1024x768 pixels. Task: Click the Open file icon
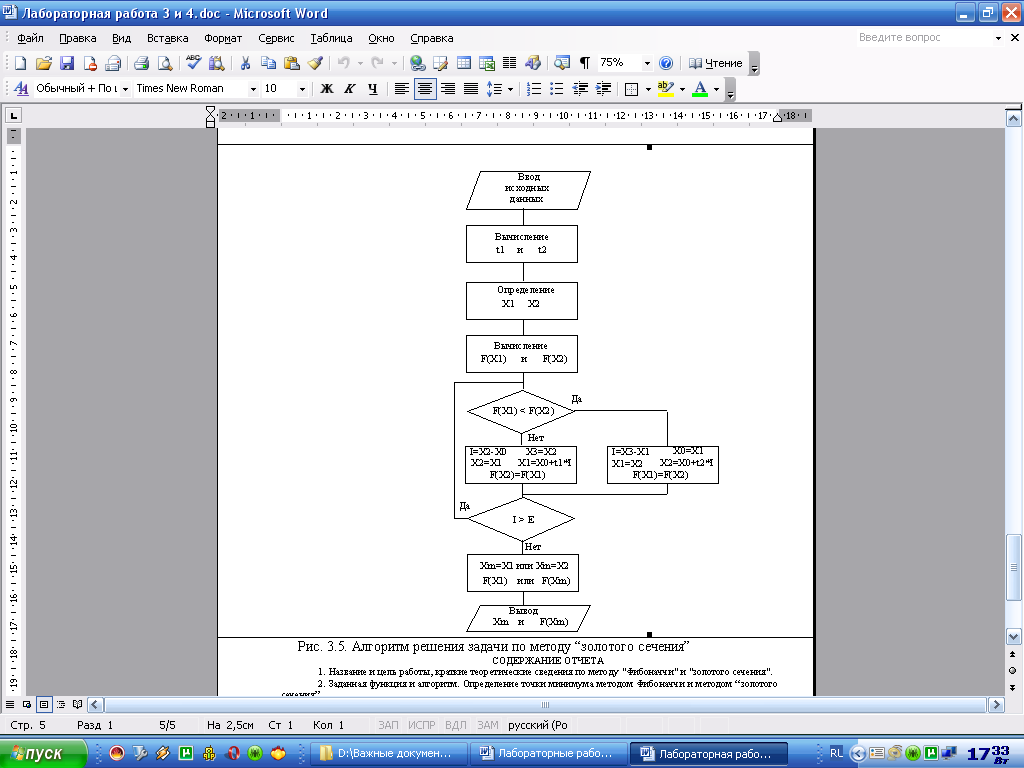[44, 63]
